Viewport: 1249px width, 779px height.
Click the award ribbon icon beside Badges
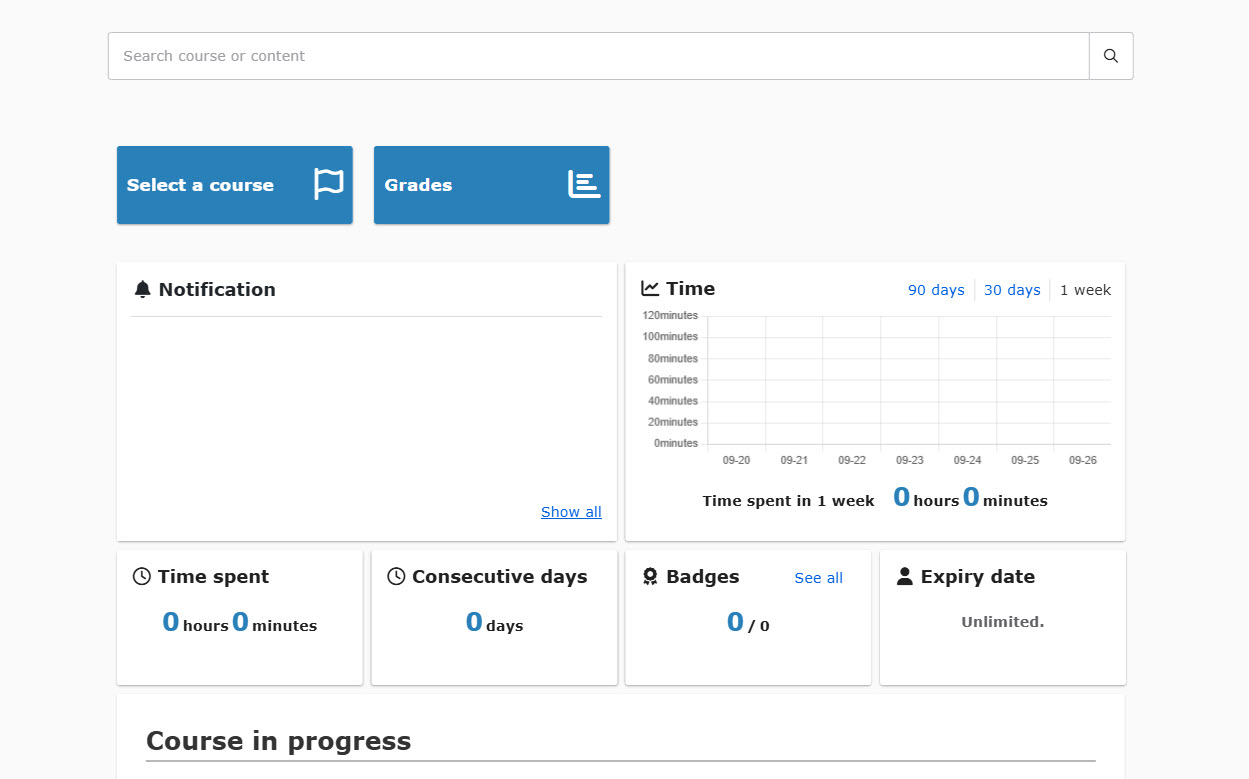[650, 577]
